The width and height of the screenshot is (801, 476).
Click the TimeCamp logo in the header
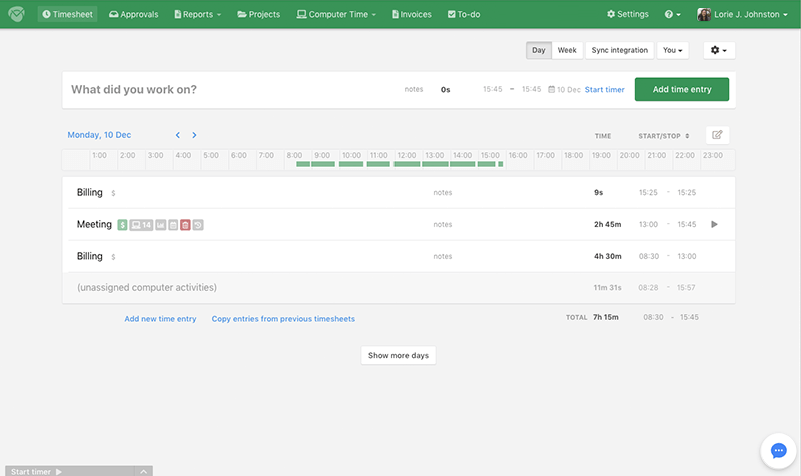[16, 14]
